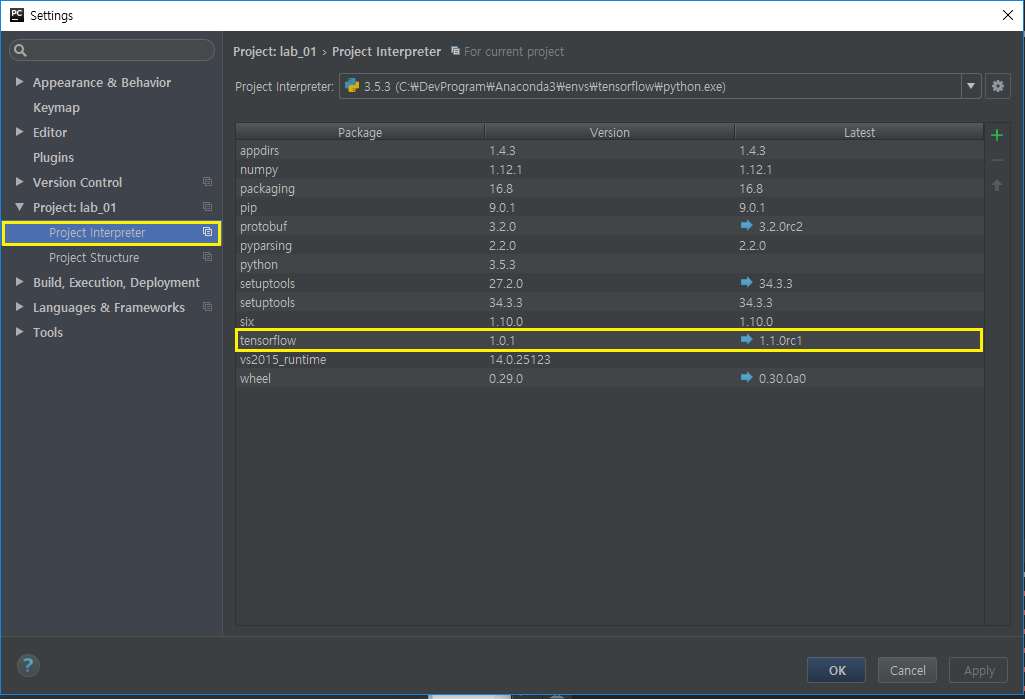Select the appdirs package row
This screenshot has width=1025, height=699.
point(609,150)
